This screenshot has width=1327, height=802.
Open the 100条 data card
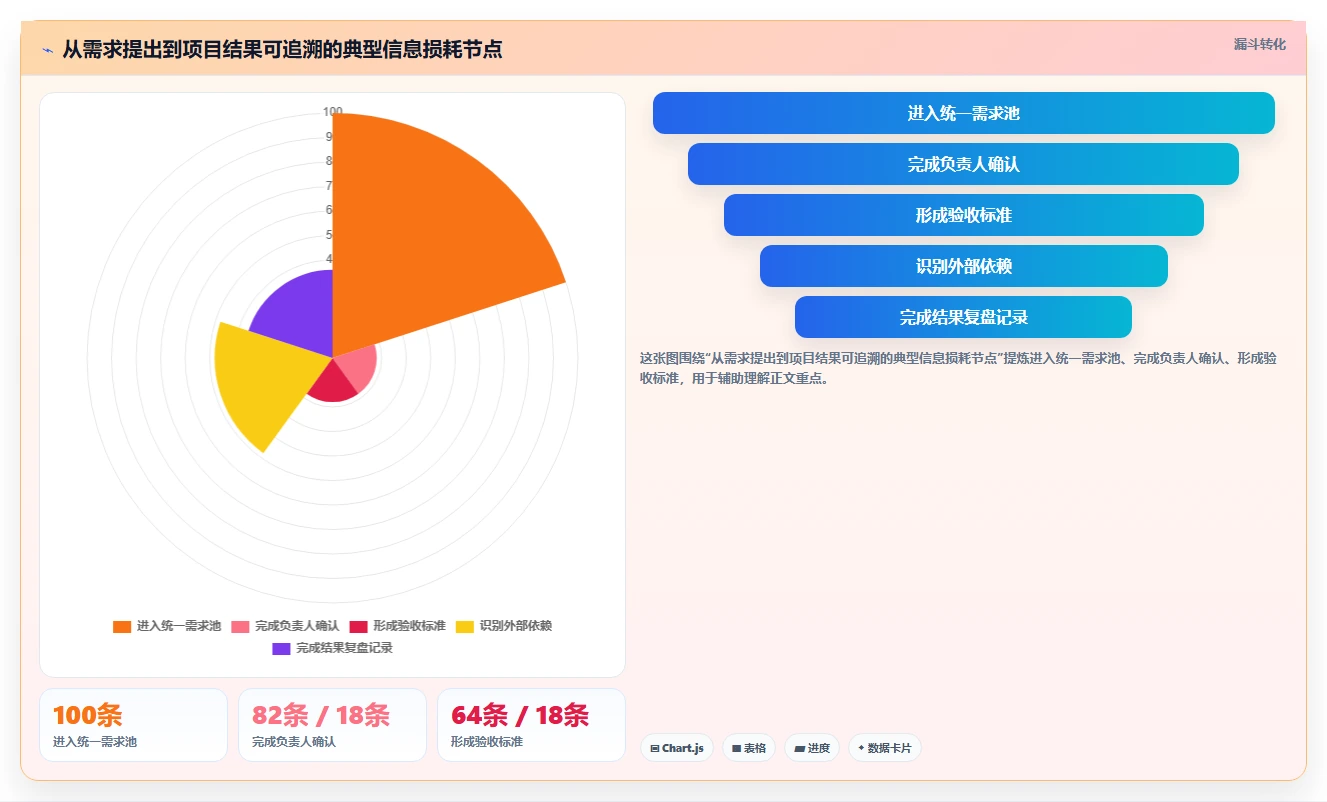pos(133,725)
